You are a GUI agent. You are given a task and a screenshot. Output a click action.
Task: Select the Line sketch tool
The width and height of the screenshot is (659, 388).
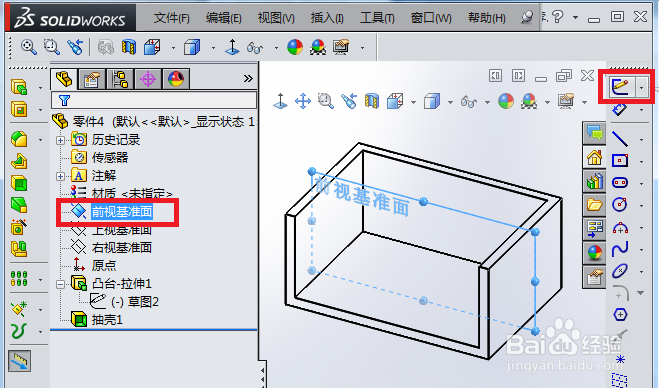tap(620, 139)
